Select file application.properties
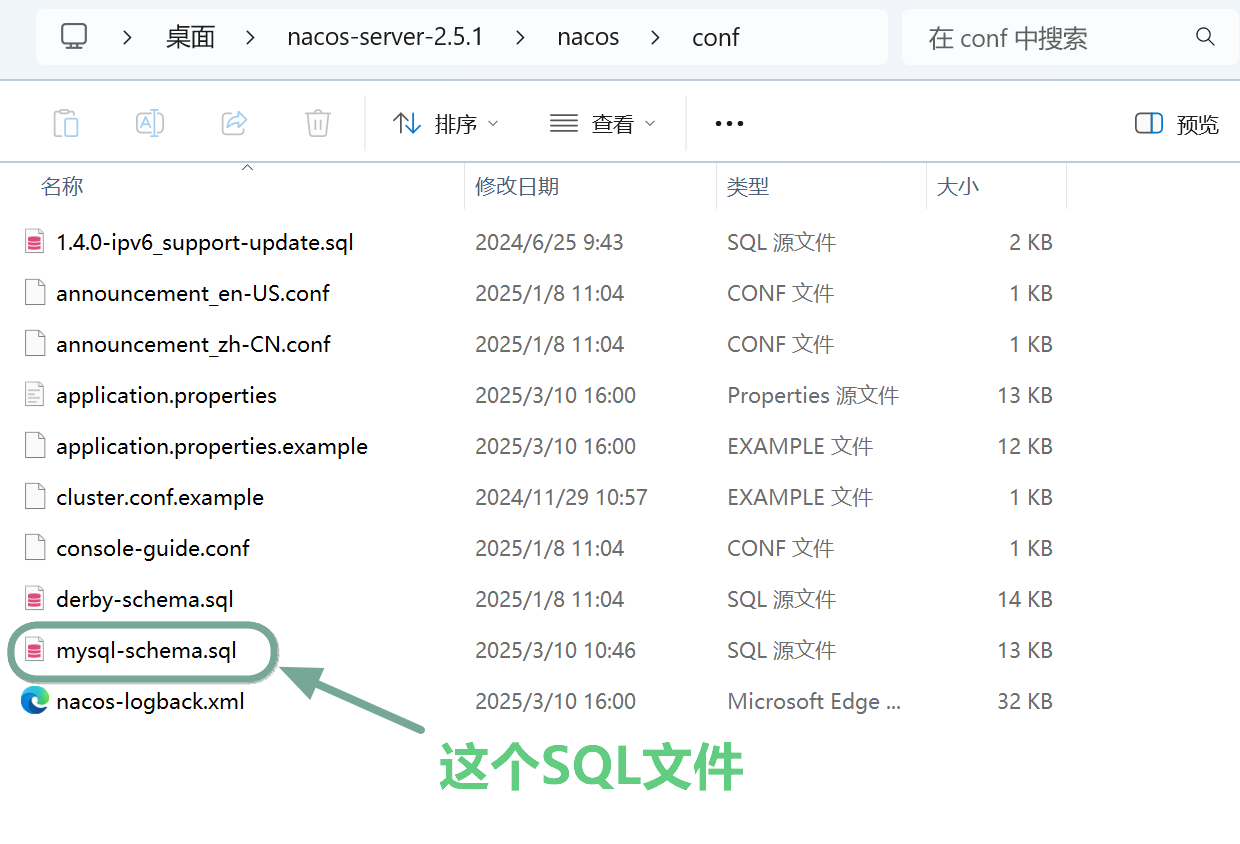This screenshot has width=1240, height=844. [x=166, y=395]
